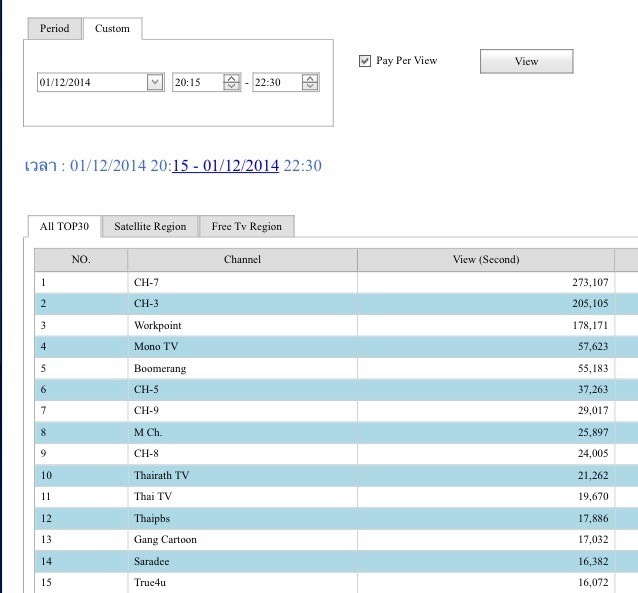Click the date input field 01/12/2014
Screen dimensions: 638x593
(91, 83)
